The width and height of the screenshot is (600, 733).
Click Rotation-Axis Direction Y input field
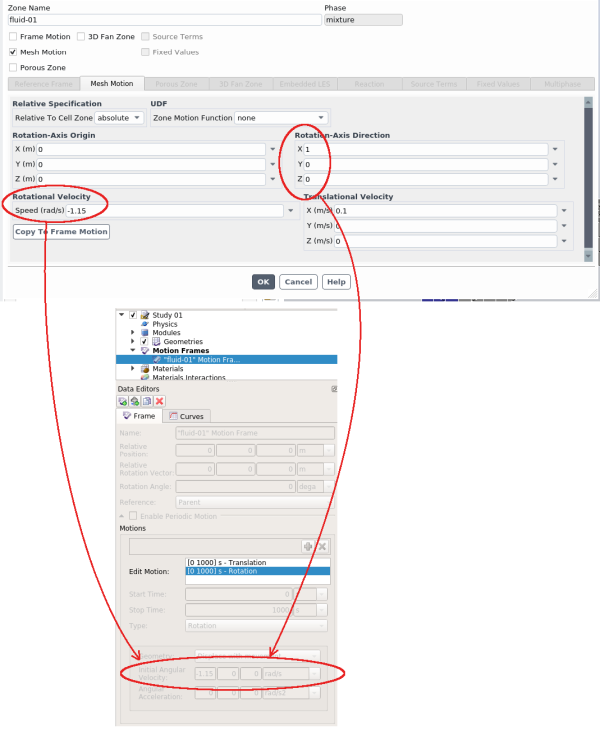[426, 164]
